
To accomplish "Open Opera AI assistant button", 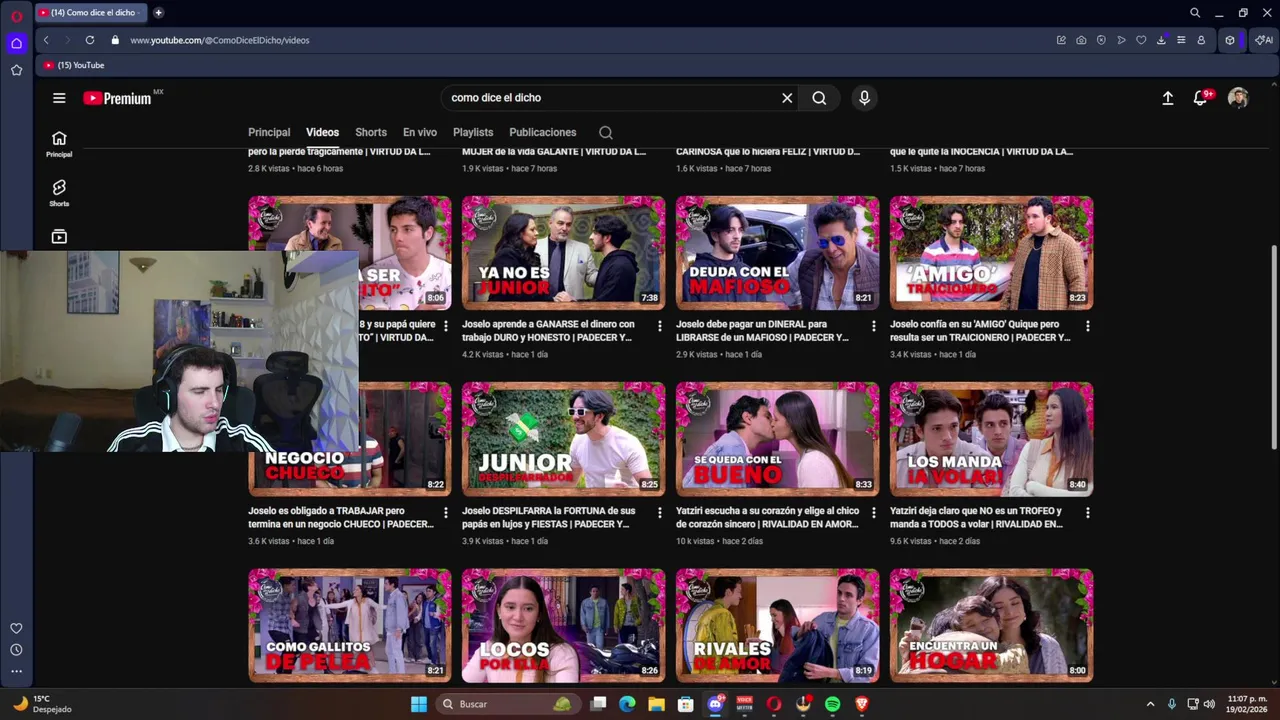I will point(1264,40).
